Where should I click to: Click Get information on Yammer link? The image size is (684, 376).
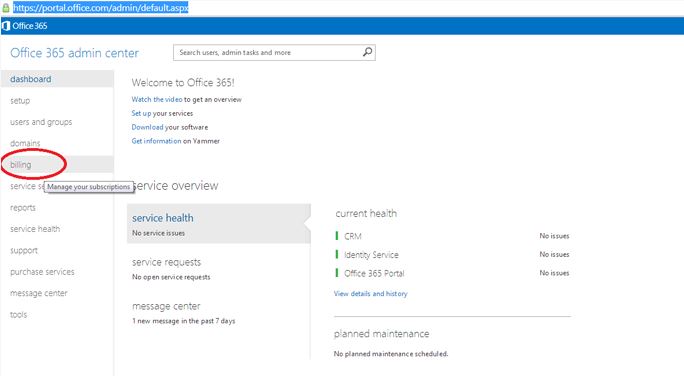pyautogui.click(x=156, y=141)
